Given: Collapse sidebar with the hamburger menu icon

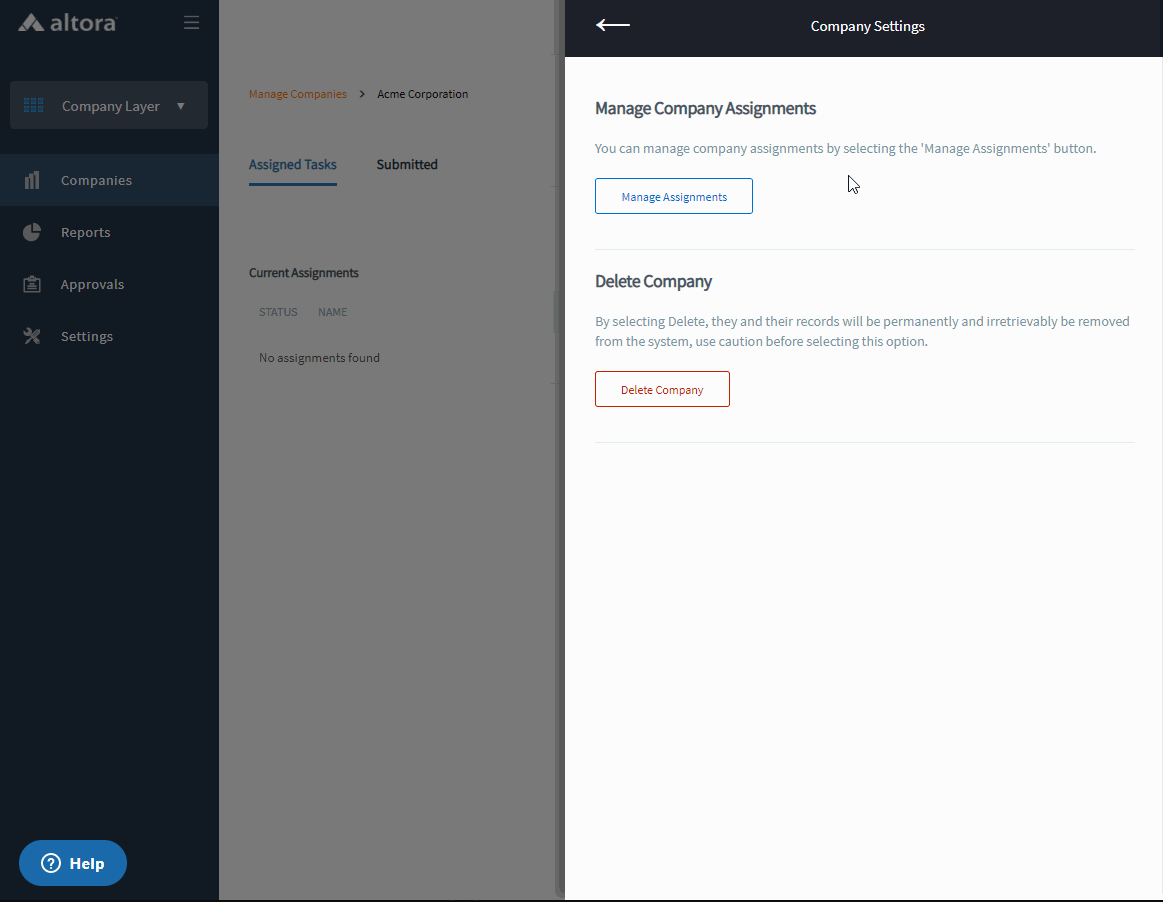Looking at the screenshot, I should (191, 23).
